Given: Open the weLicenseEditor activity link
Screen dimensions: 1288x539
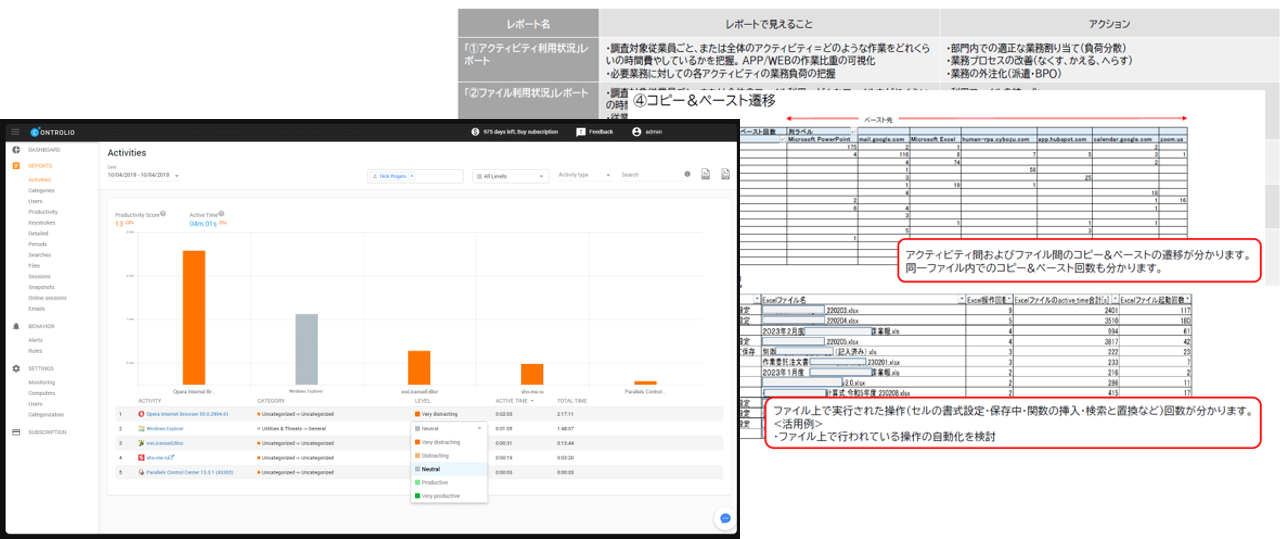Looking at the screenshot, I should (x=163, y=442).
